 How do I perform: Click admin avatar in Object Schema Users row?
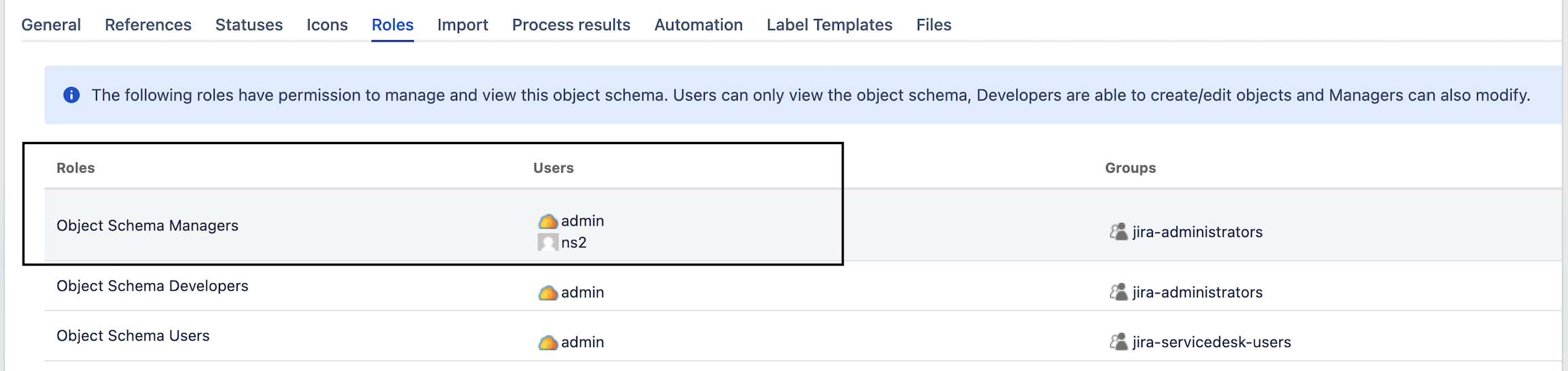pyautogui.click(x=548, y=342)
